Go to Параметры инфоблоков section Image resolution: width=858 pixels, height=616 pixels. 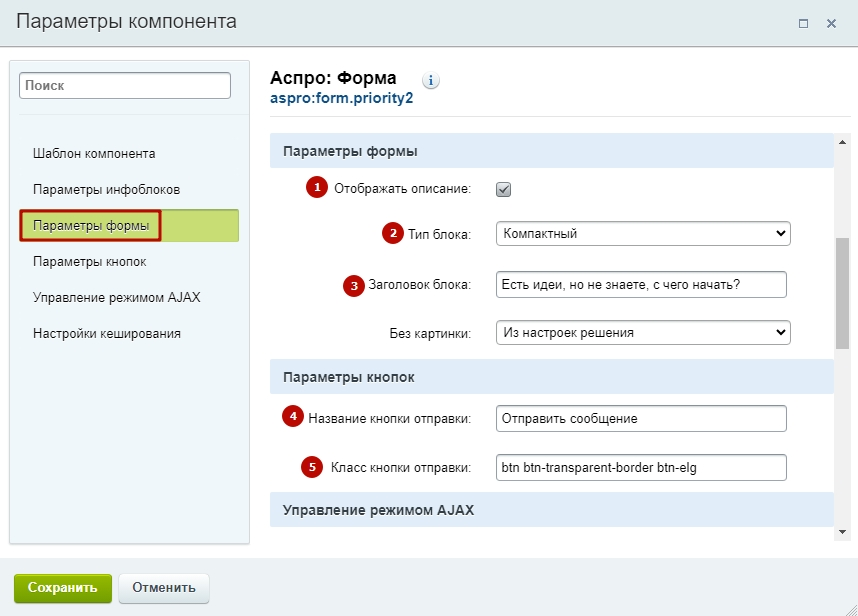pyautogui.click(x=107, y=189)
